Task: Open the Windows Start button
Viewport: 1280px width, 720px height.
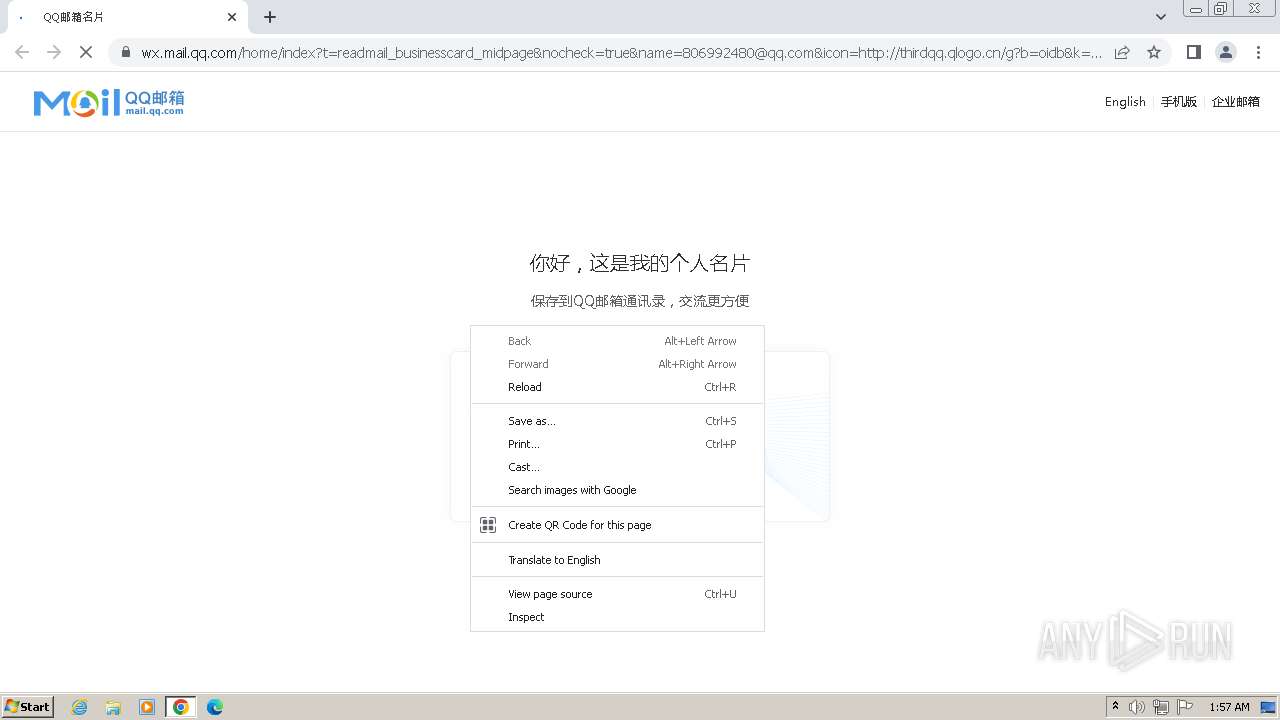Action: (x=28, y=707)
